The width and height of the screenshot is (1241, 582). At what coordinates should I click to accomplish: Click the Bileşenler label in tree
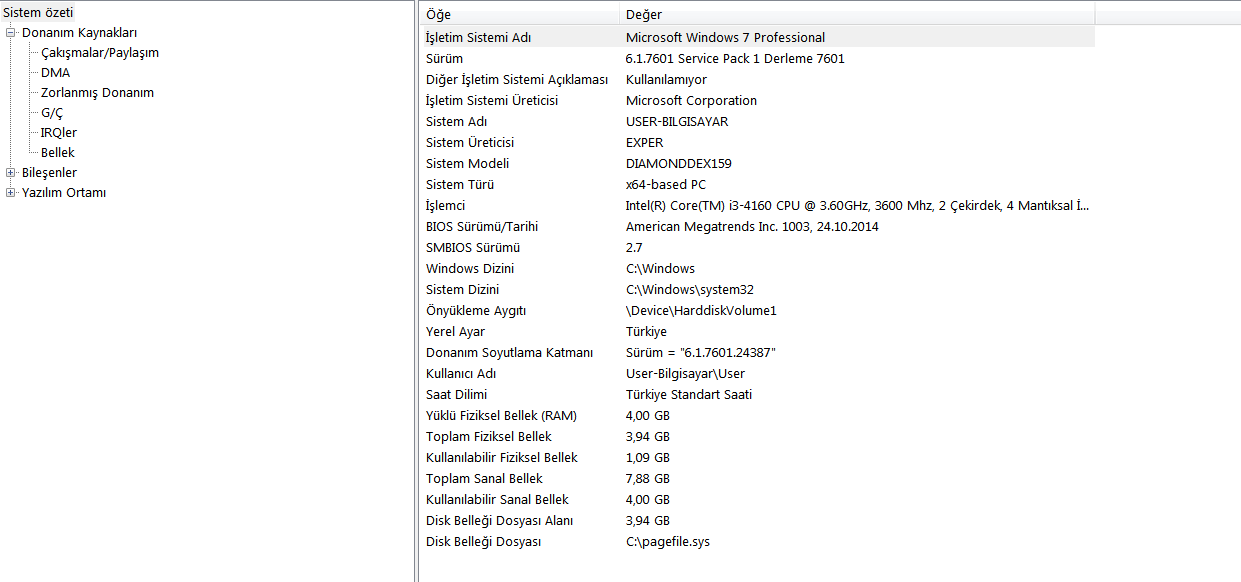pos(49,173)
